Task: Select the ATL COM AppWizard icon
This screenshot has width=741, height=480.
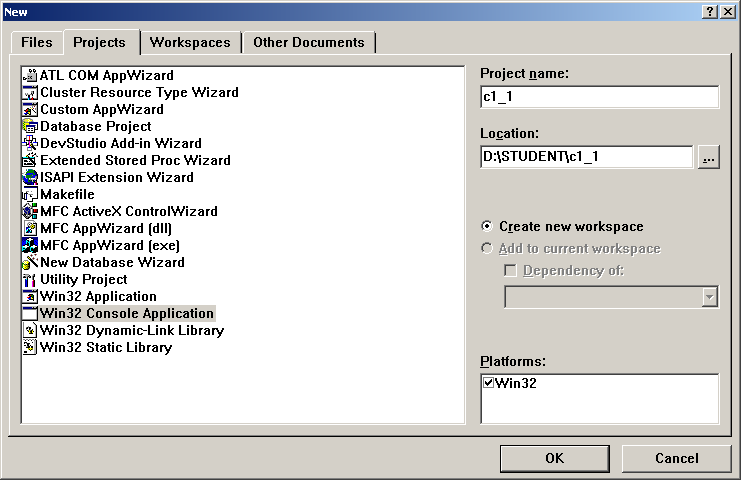Action: pos(30,75)
